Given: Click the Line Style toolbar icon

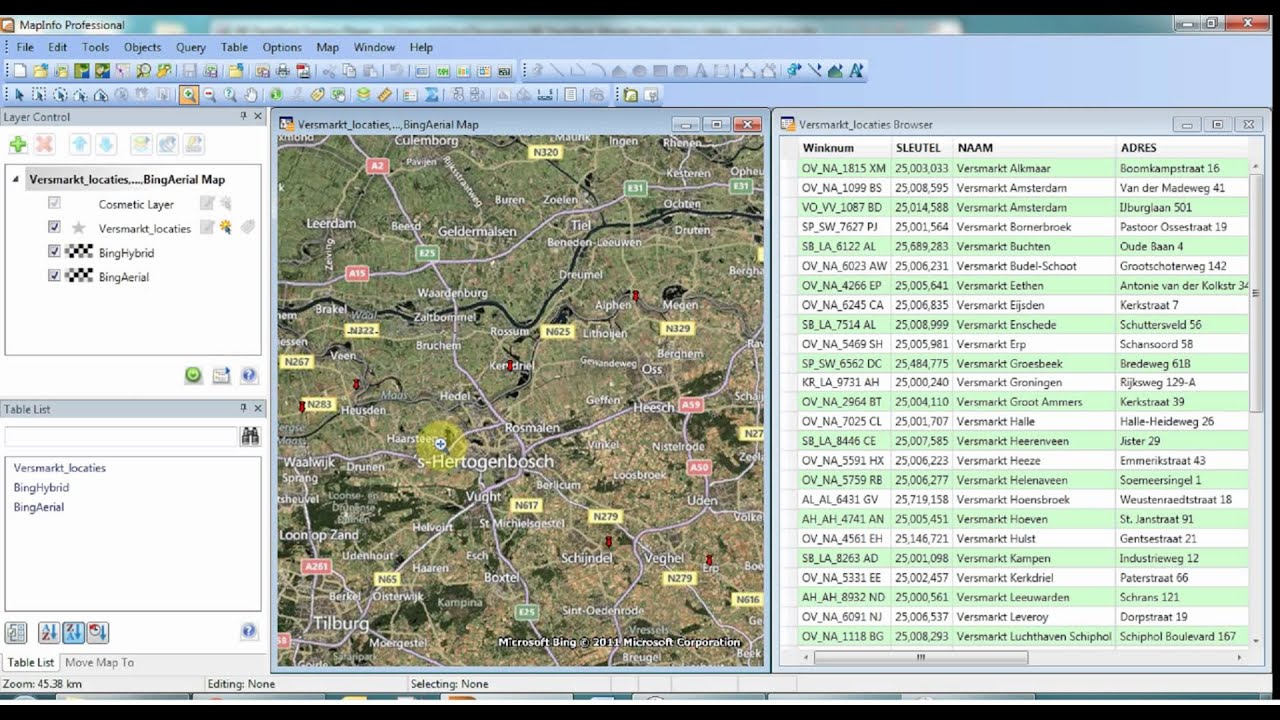Looking at the screenshot, I should 815,71.
